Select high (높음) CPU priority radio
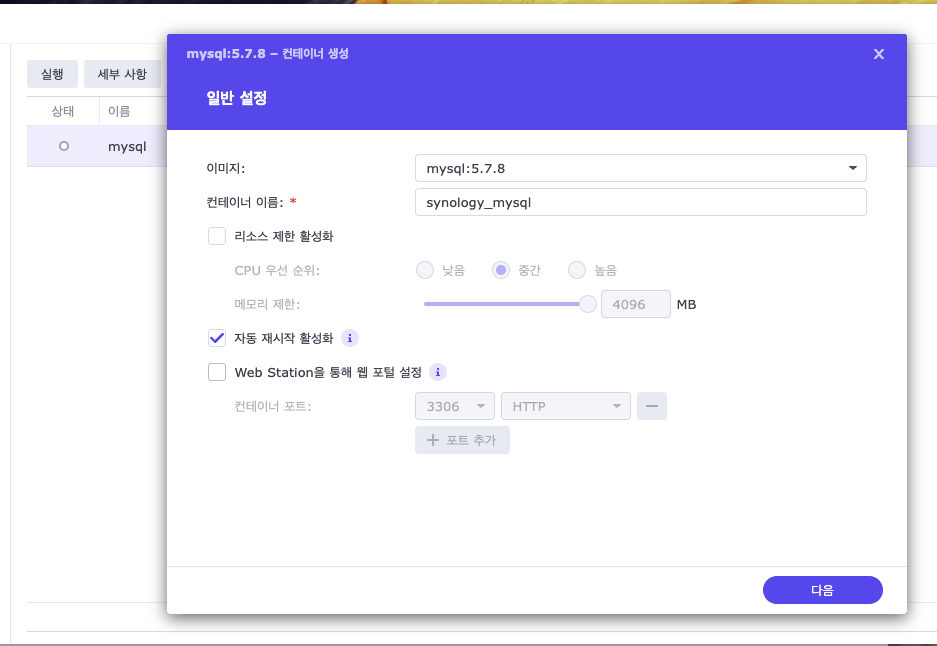937x646 pixels. [x=577, y=270]
